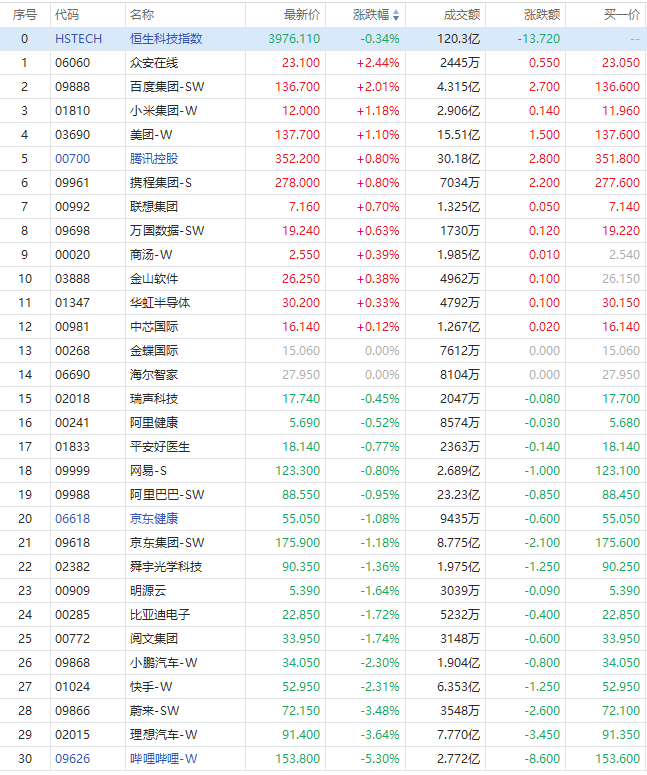647x775 pixels.
Task: Select 华虹半导体 row name
Action: tap(160, 302)
